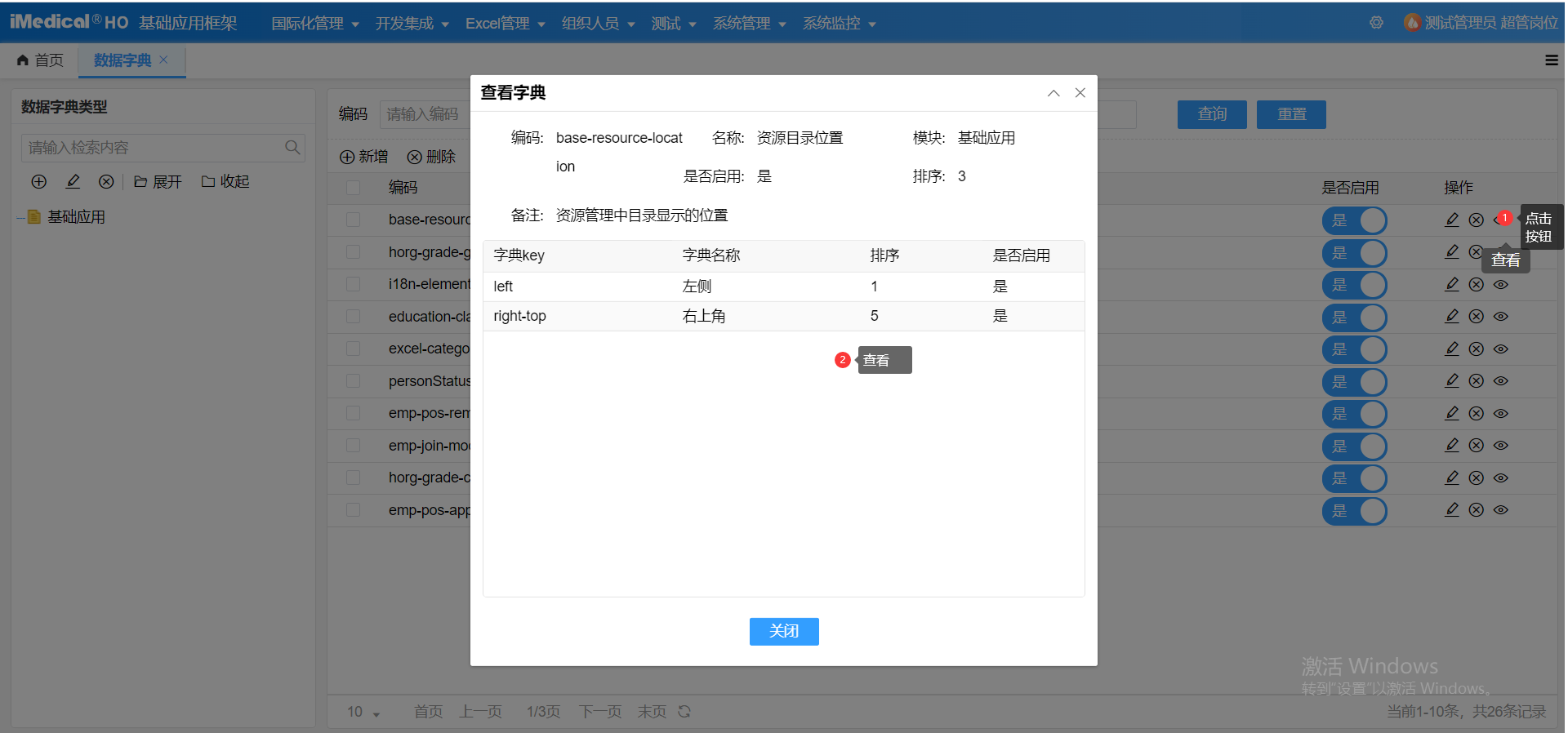
Task: Toggle 是否启用 switch for excel-catego row
Action: tap(1355, 349)
